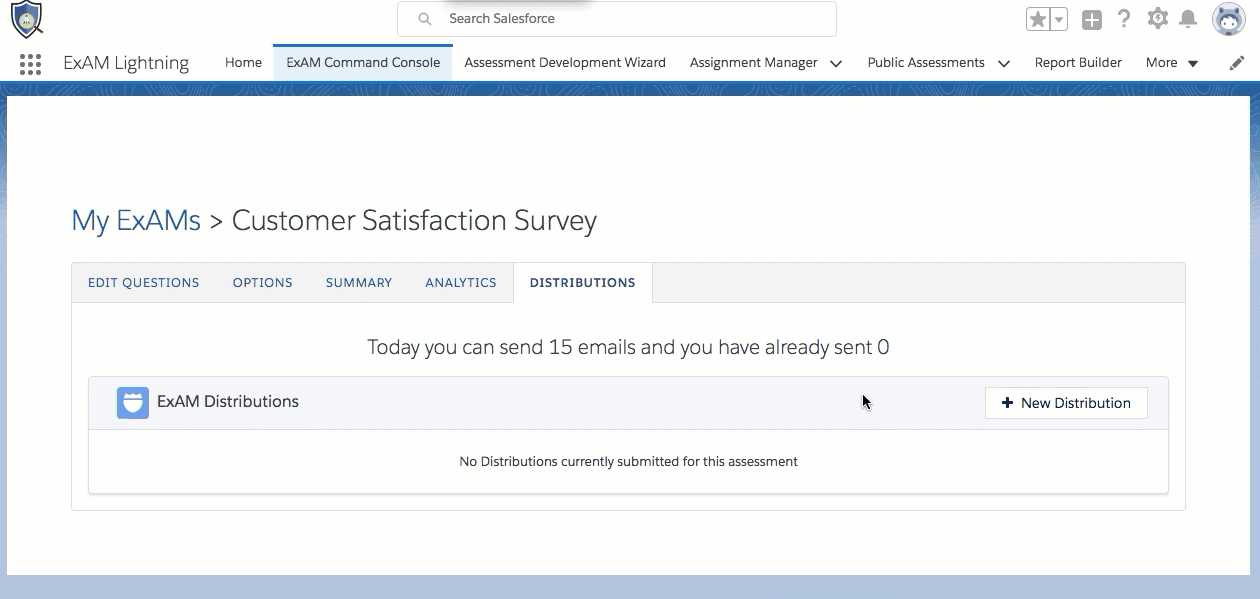The height and width of the screenshot is (599, 1260).
Task: Click the Customer Satisfaction Survey title
Action: pos(414,220)
